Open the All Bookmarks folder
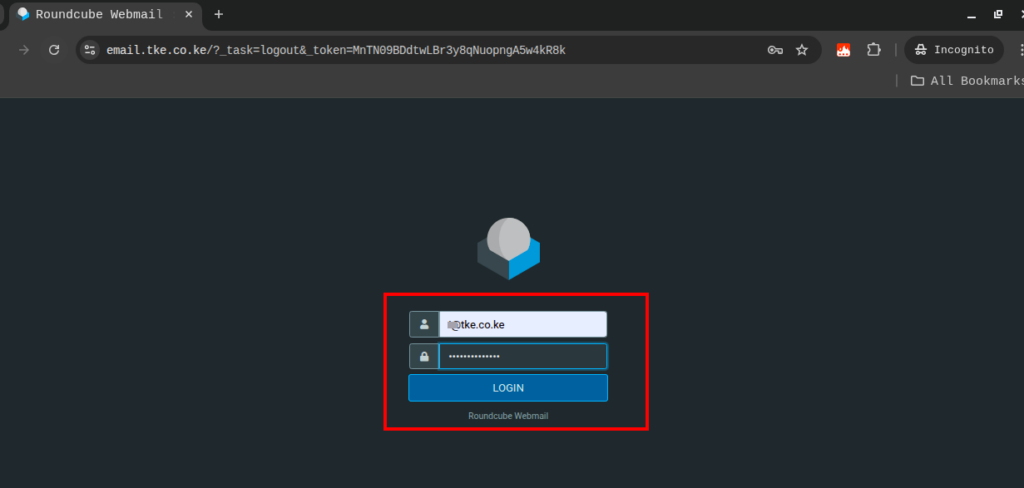This screenshot has width=1024, height=488. 967,80
